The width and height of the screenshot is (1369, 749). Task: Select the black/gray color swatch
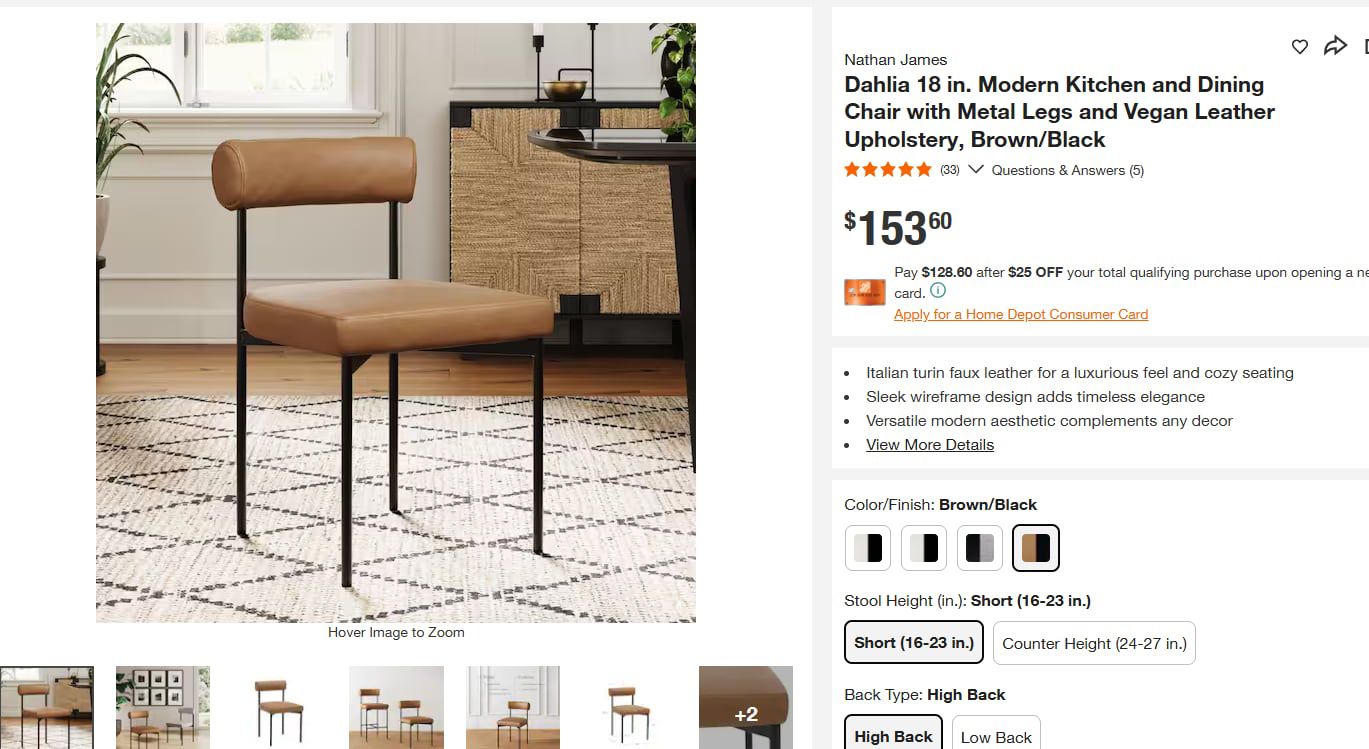click(980, 548)
